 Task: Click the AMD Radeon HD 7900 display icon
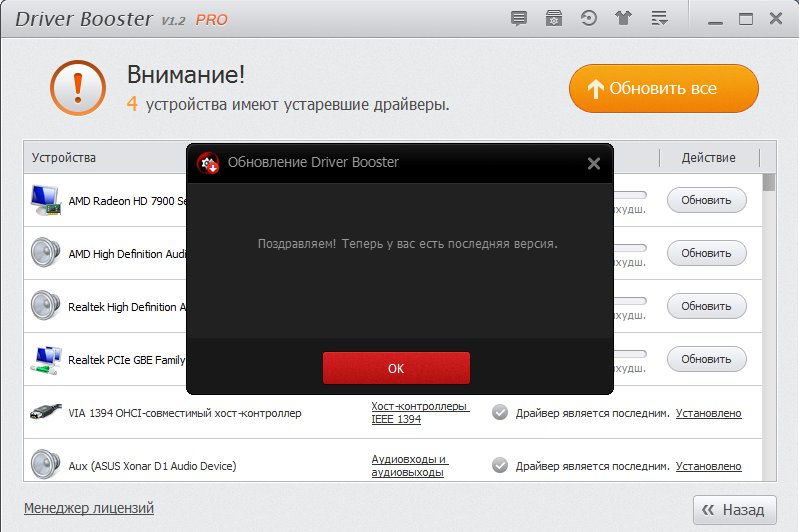click(x=45, y=200)
